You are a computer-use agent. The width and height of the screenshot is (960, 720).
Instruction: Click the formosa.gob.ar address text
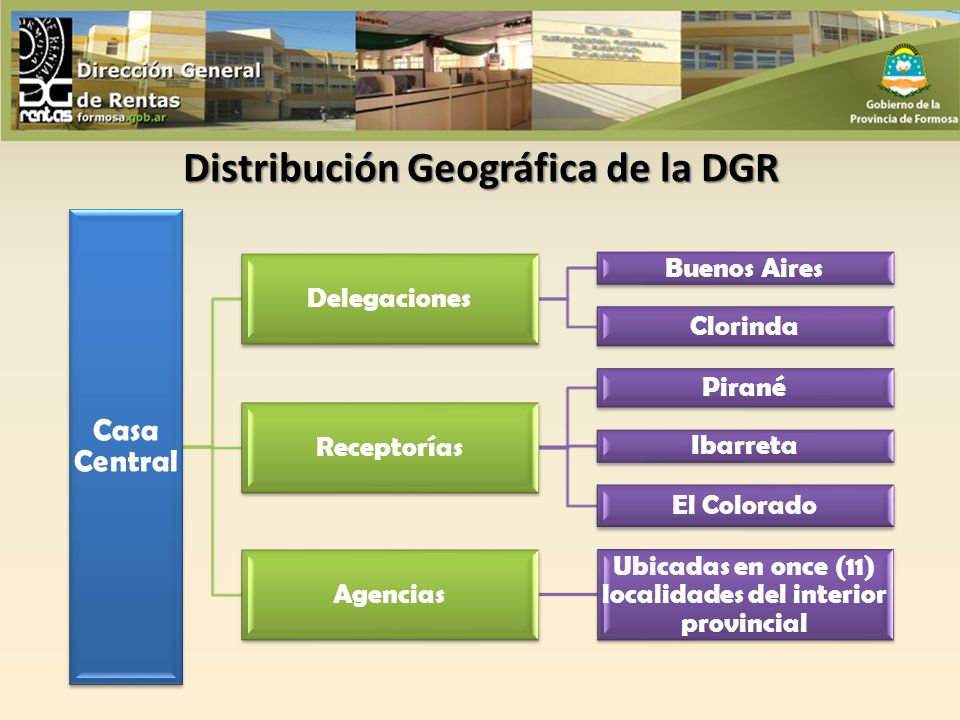click(121, 118)
